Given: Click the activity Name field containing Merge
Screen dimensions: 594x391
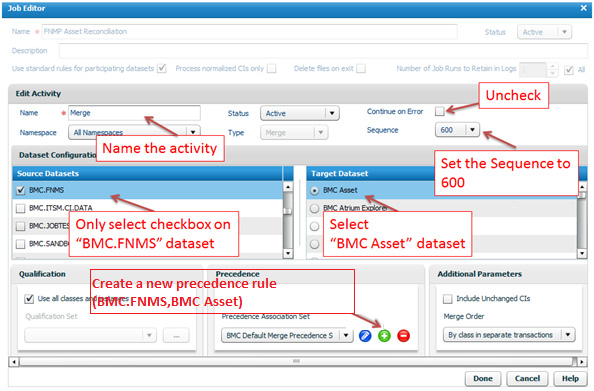Looking at the screenshot, I should tap(134, 113).
